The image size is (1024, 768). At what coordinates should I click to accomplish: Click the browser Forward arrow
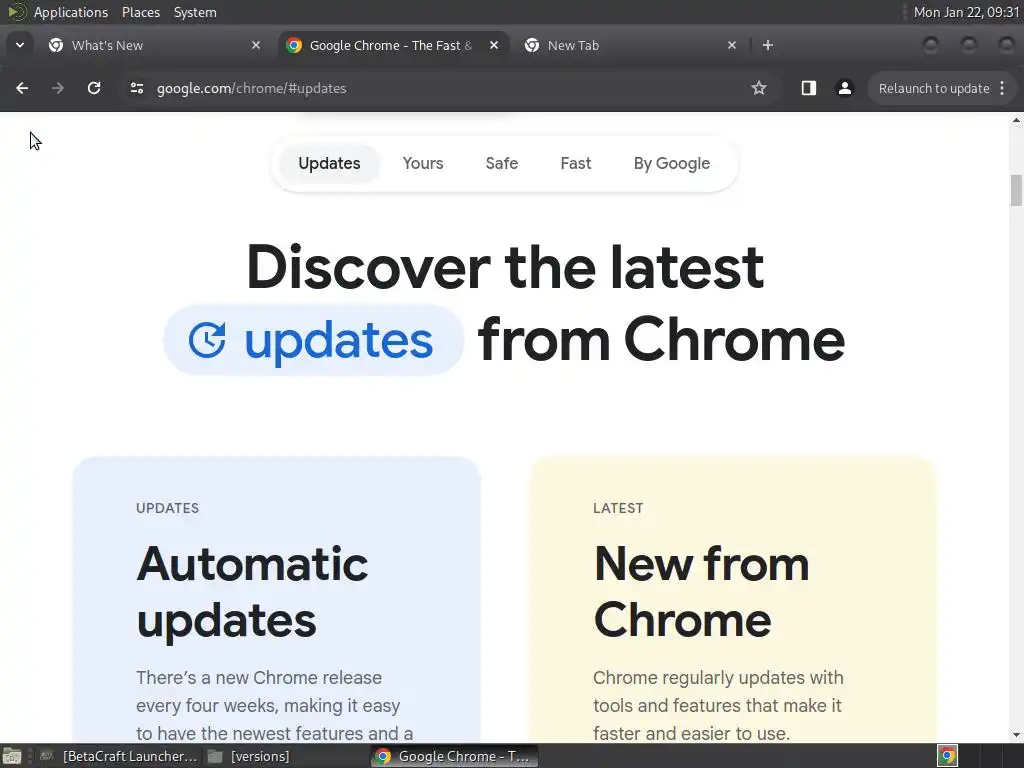pyautogui.click(x=58, y=88)
